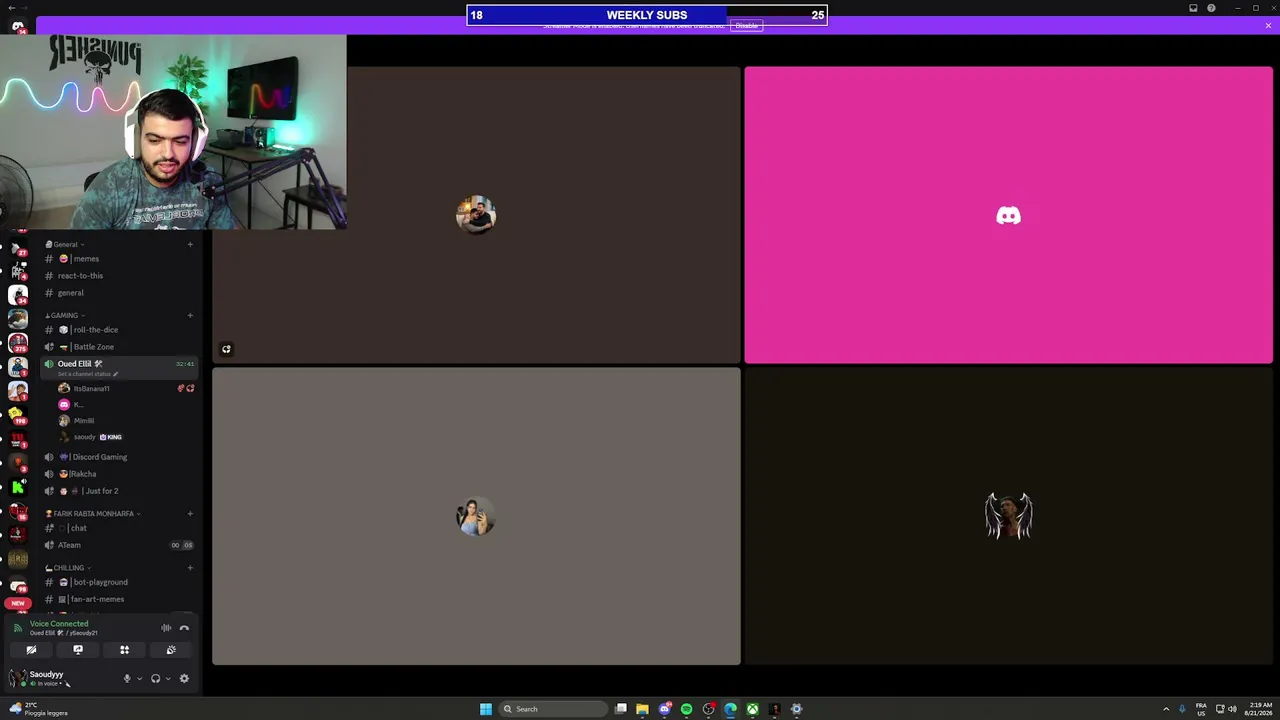Jump to NEW unread servers
The image size is (1280, 720).
coord(18,604)
